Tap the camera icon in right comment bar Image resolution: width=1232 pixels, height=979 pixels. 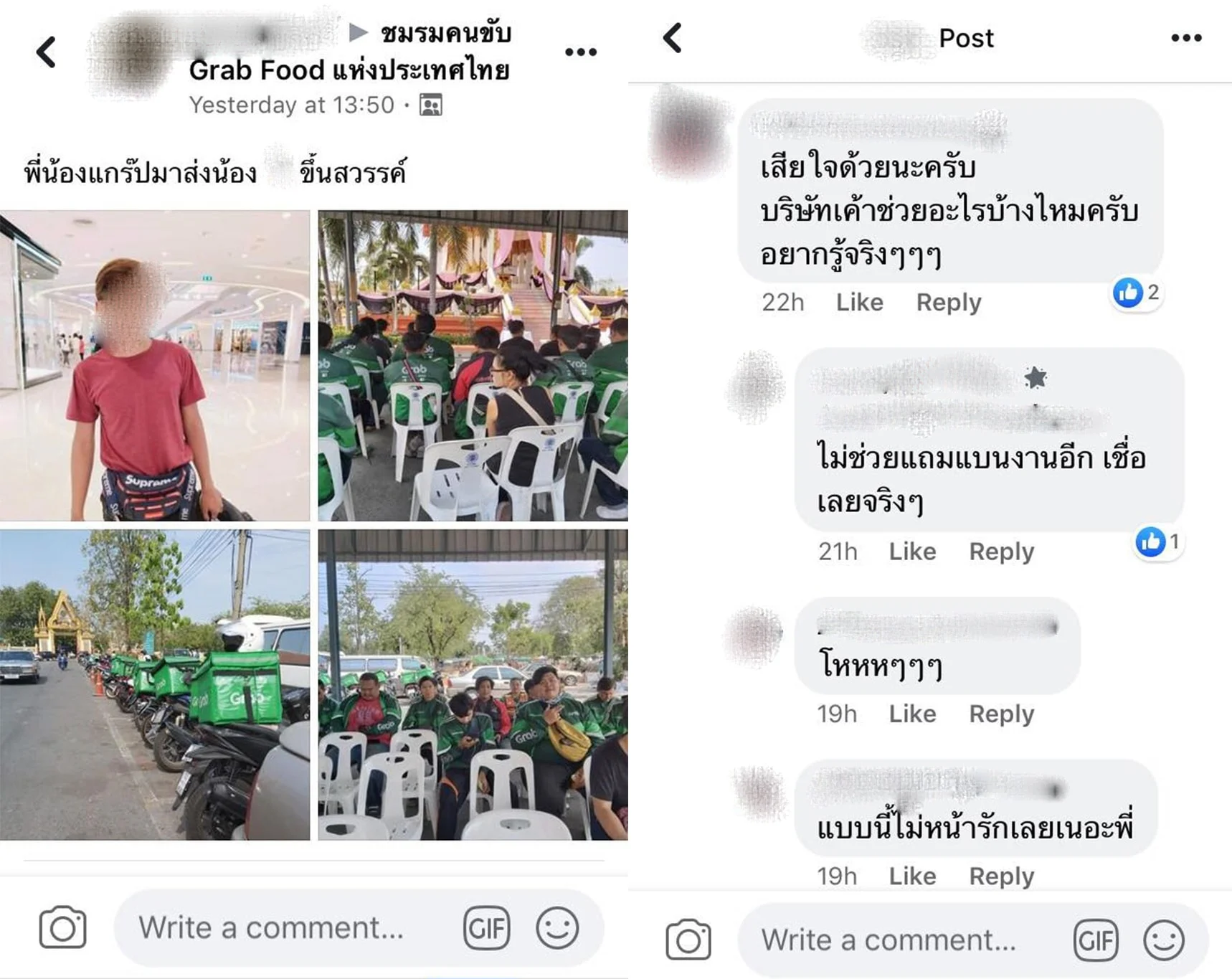(688, 940)
